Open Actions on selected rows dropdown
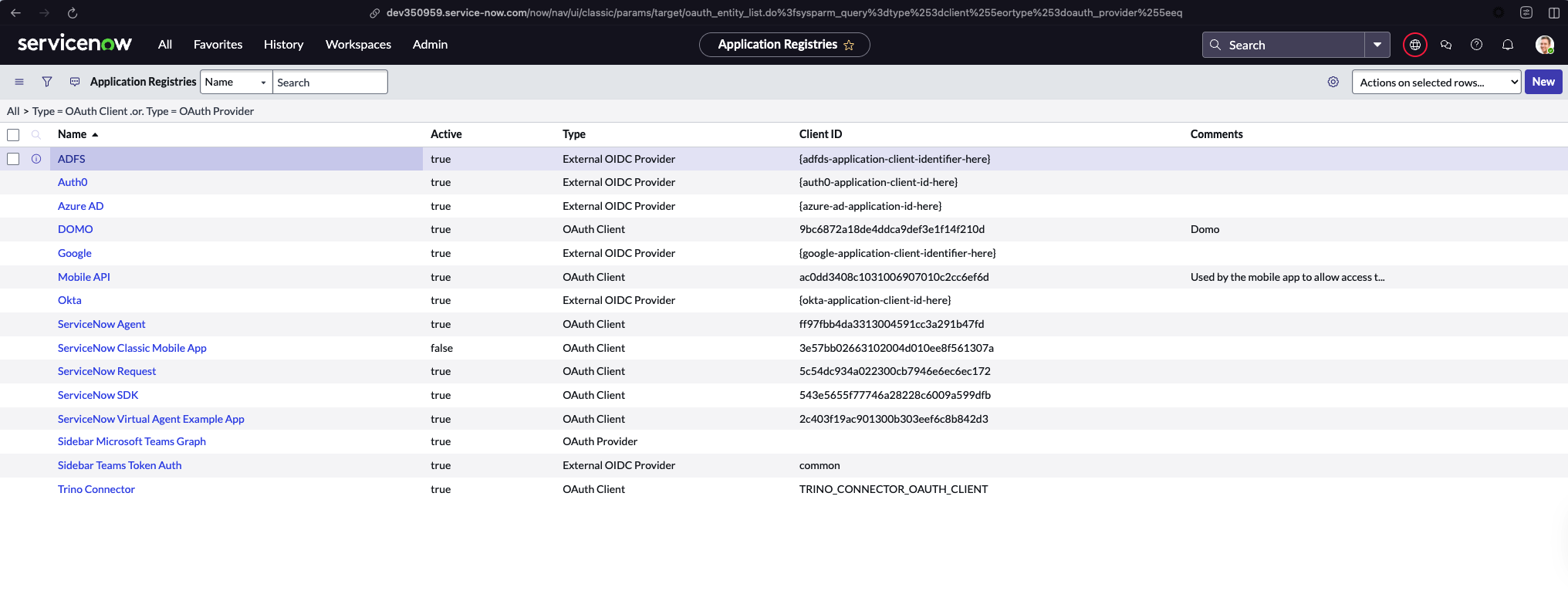The image size is (1568, 601). (1436, 82)
